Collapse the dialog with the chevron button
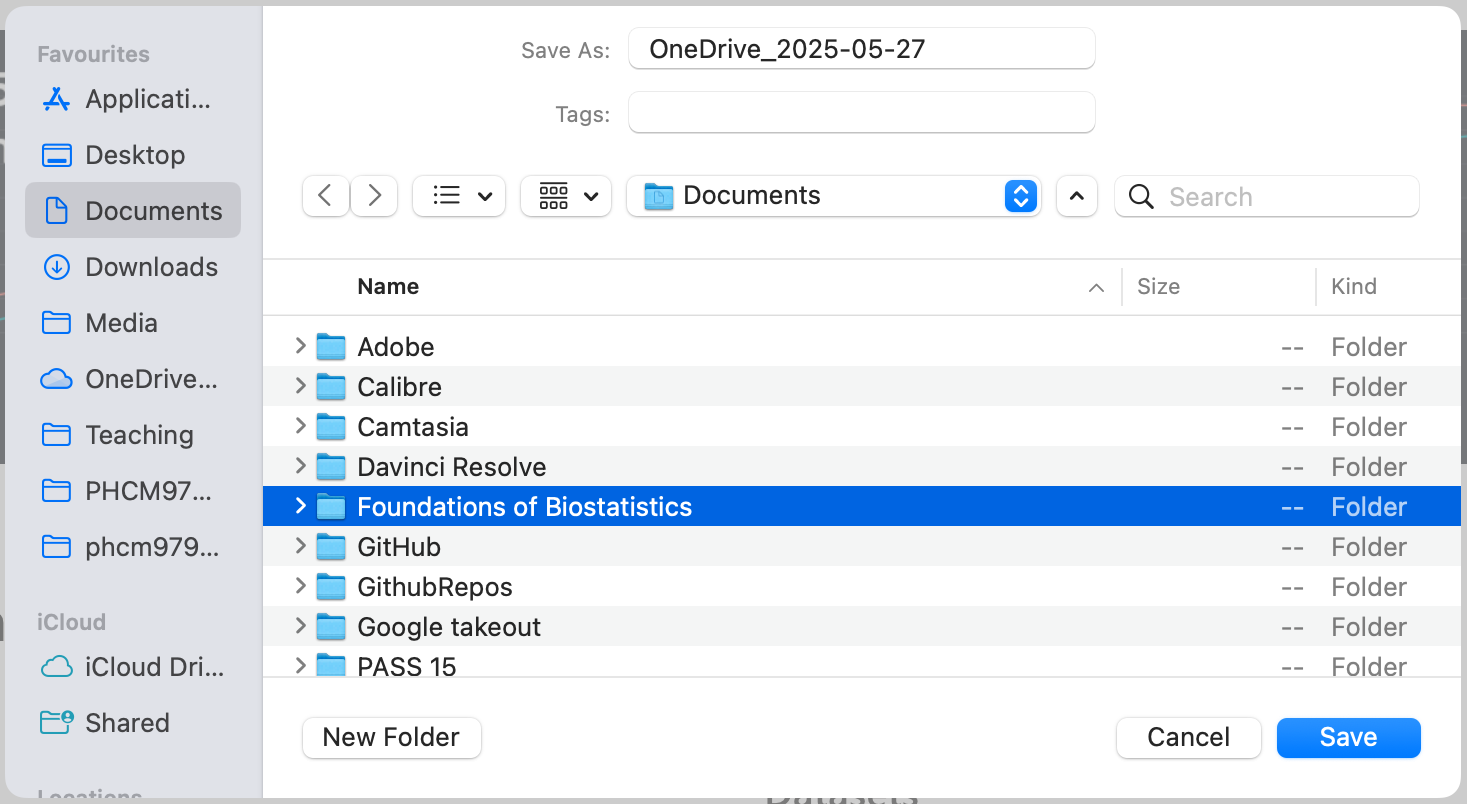Image resolution: width=1467 pixels, height=804 pixels. click(x=1076, y=196)
